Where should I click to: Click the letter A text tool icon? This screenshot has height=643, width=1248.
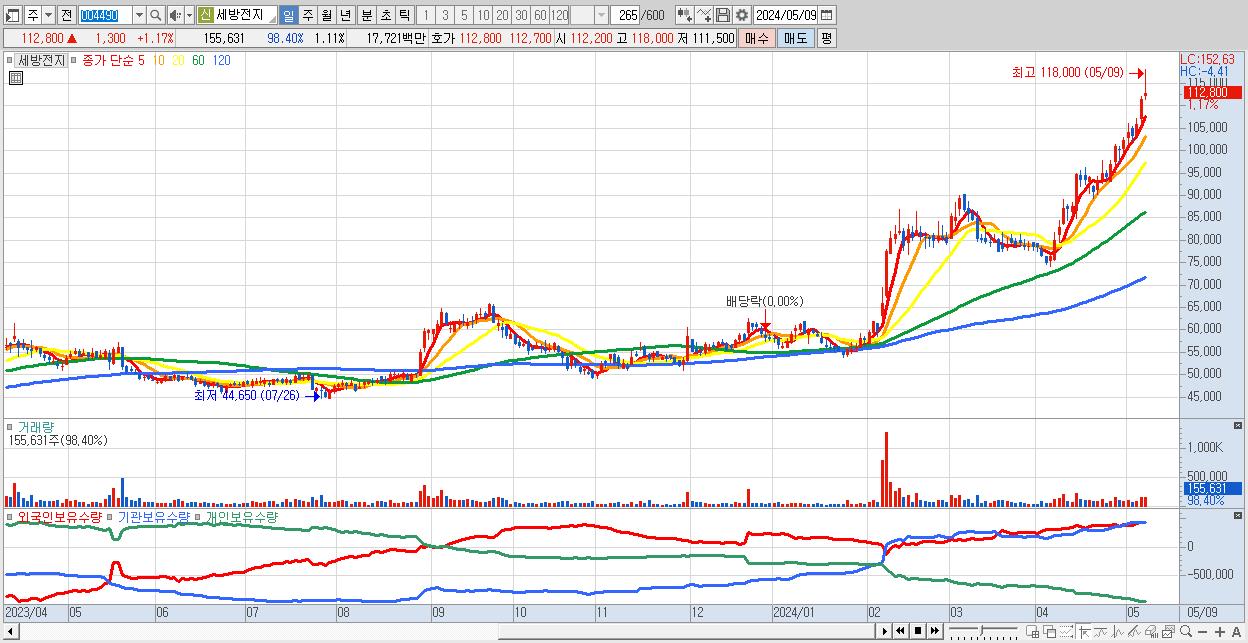pos(1236,632)
